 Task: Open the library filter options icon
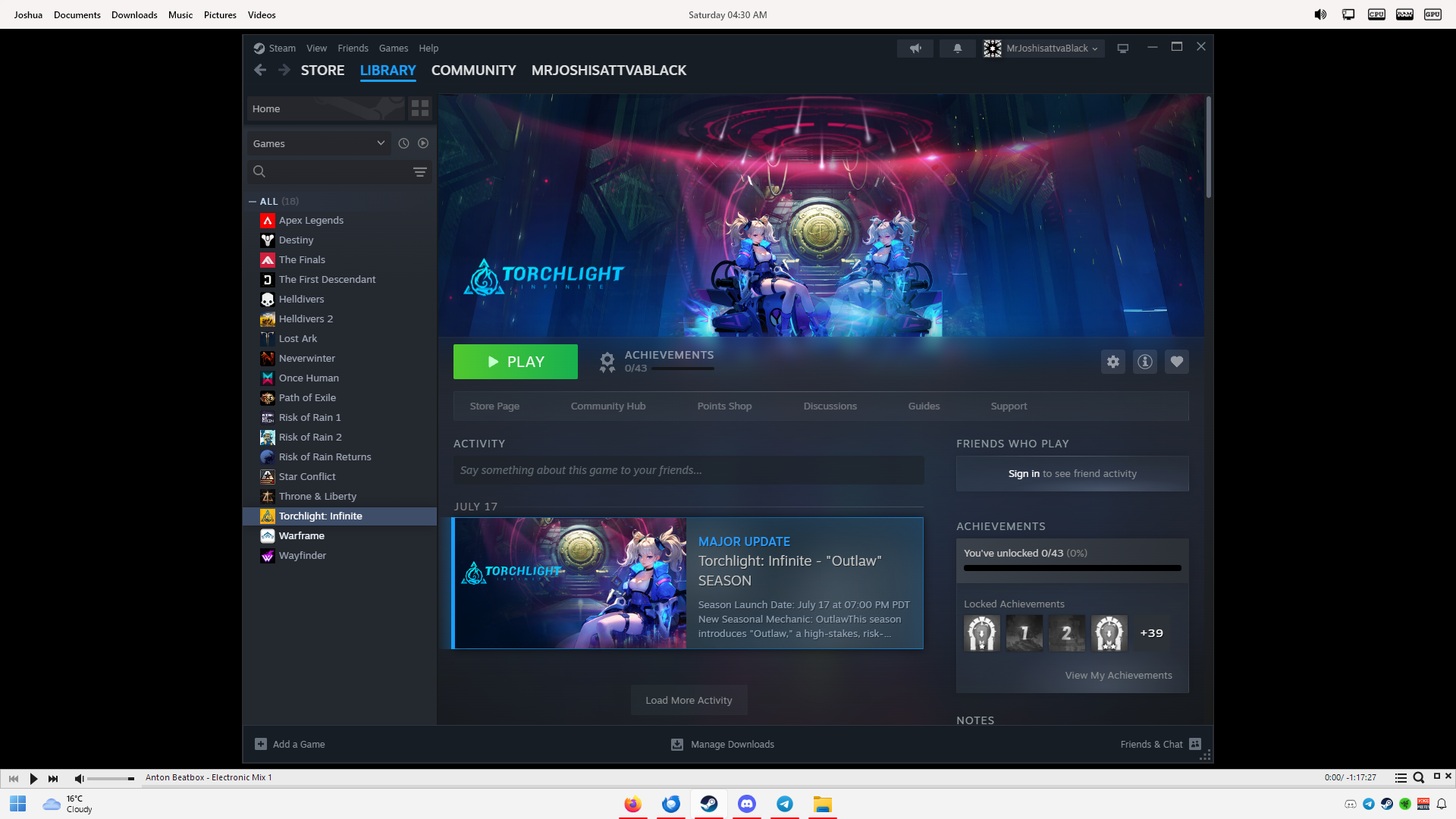(420, 171)
